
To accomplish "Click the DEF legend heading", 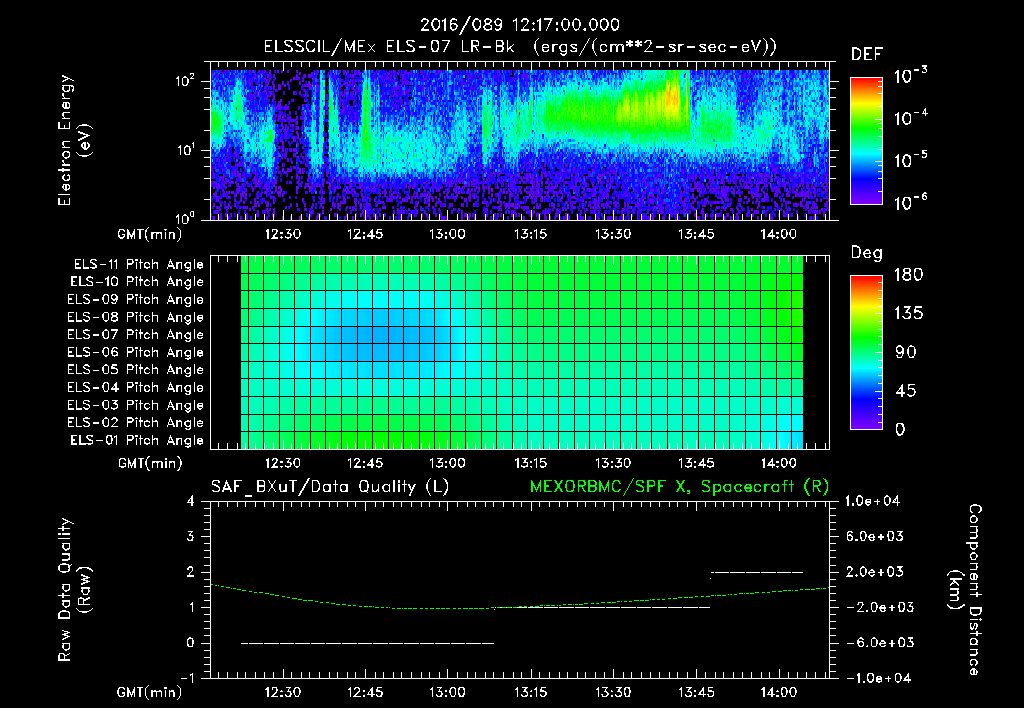I will pyautogui.click(x=867, y=55).
